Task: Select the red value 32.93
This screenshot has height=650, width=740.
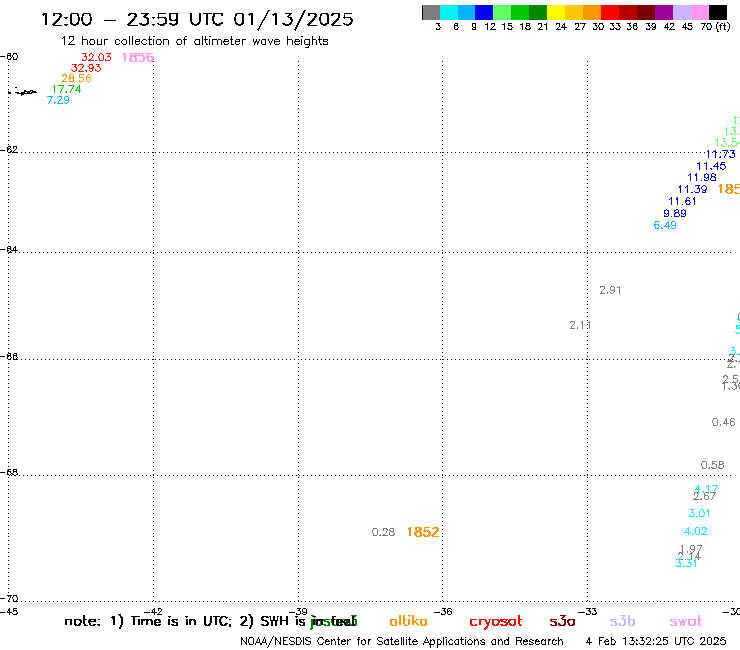Action: click(86, 68)
